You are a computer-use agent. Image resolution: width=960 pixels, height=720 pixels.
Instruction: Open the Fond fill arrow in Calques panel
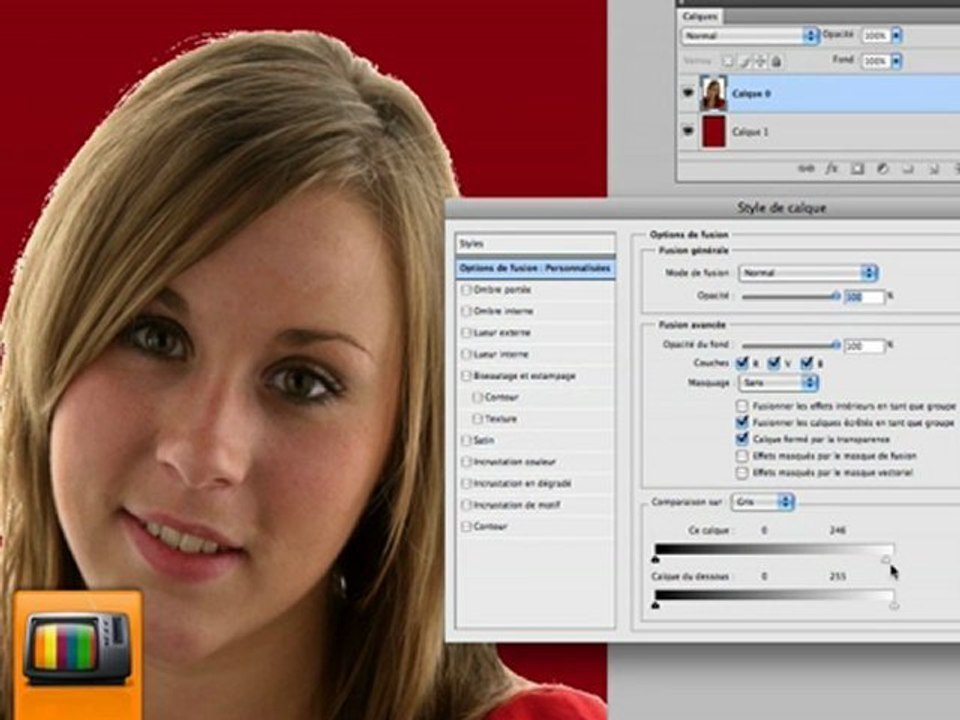(896, 61)
